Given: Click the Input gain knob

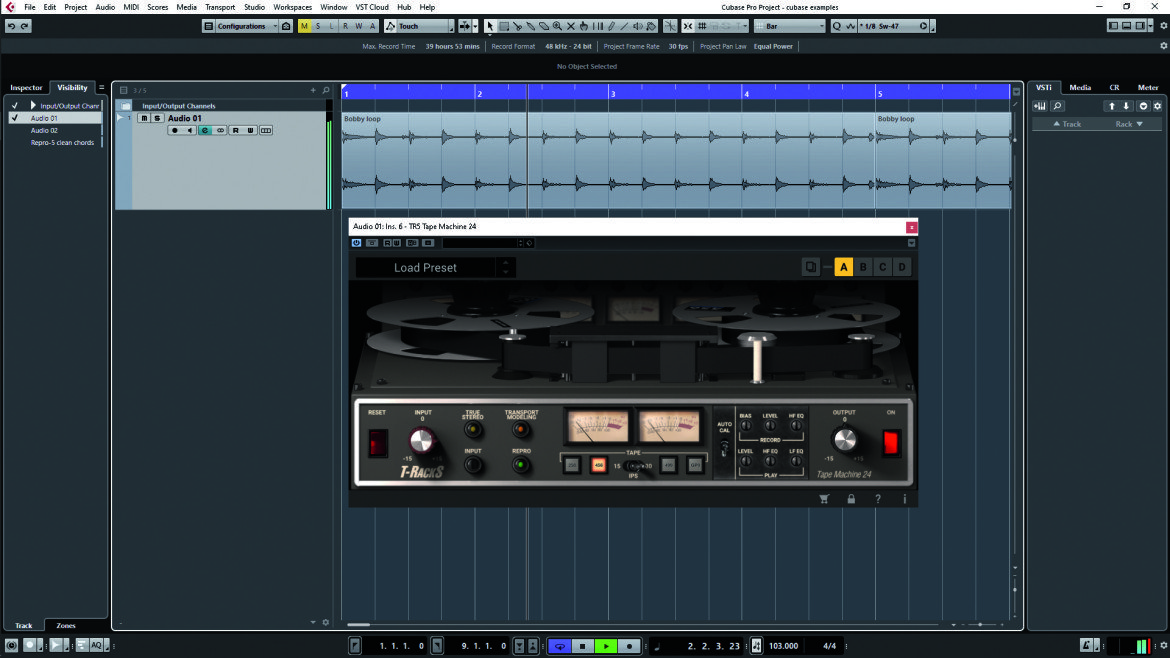Looking at the screenshot, I should 422,441.
